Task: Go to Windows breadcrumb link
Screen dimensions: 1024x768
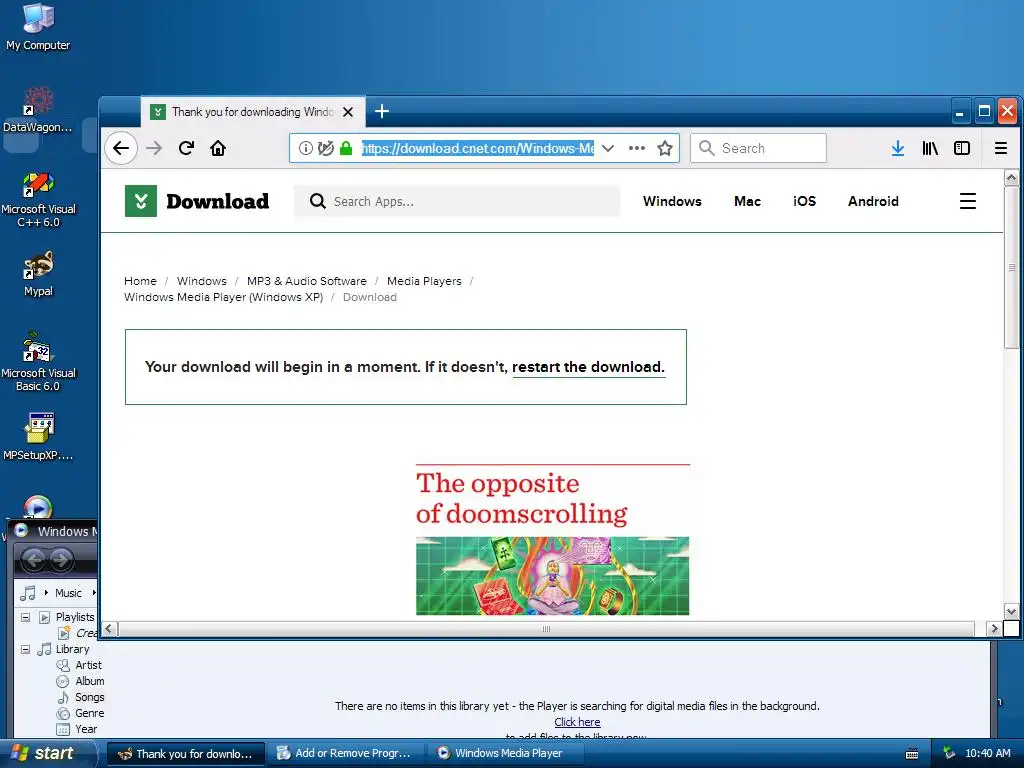Action: [x=202, y=281]
